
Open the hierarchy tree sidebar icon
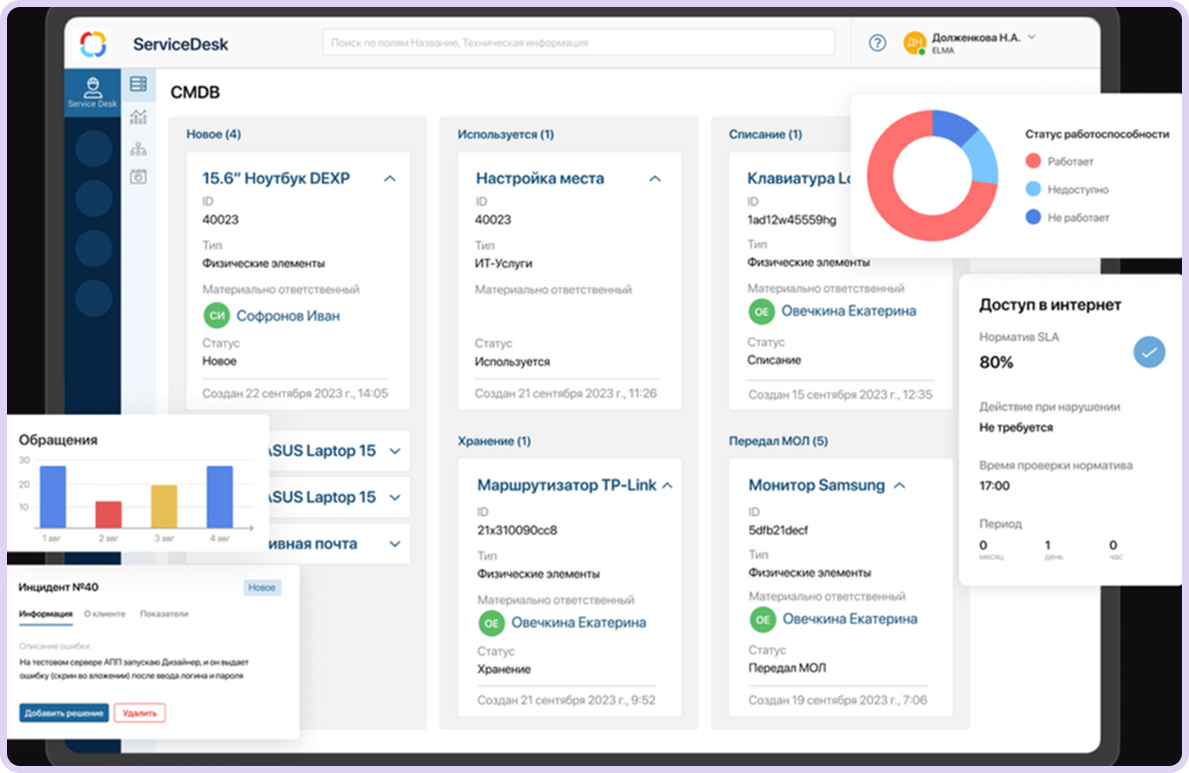coord(138,149)
